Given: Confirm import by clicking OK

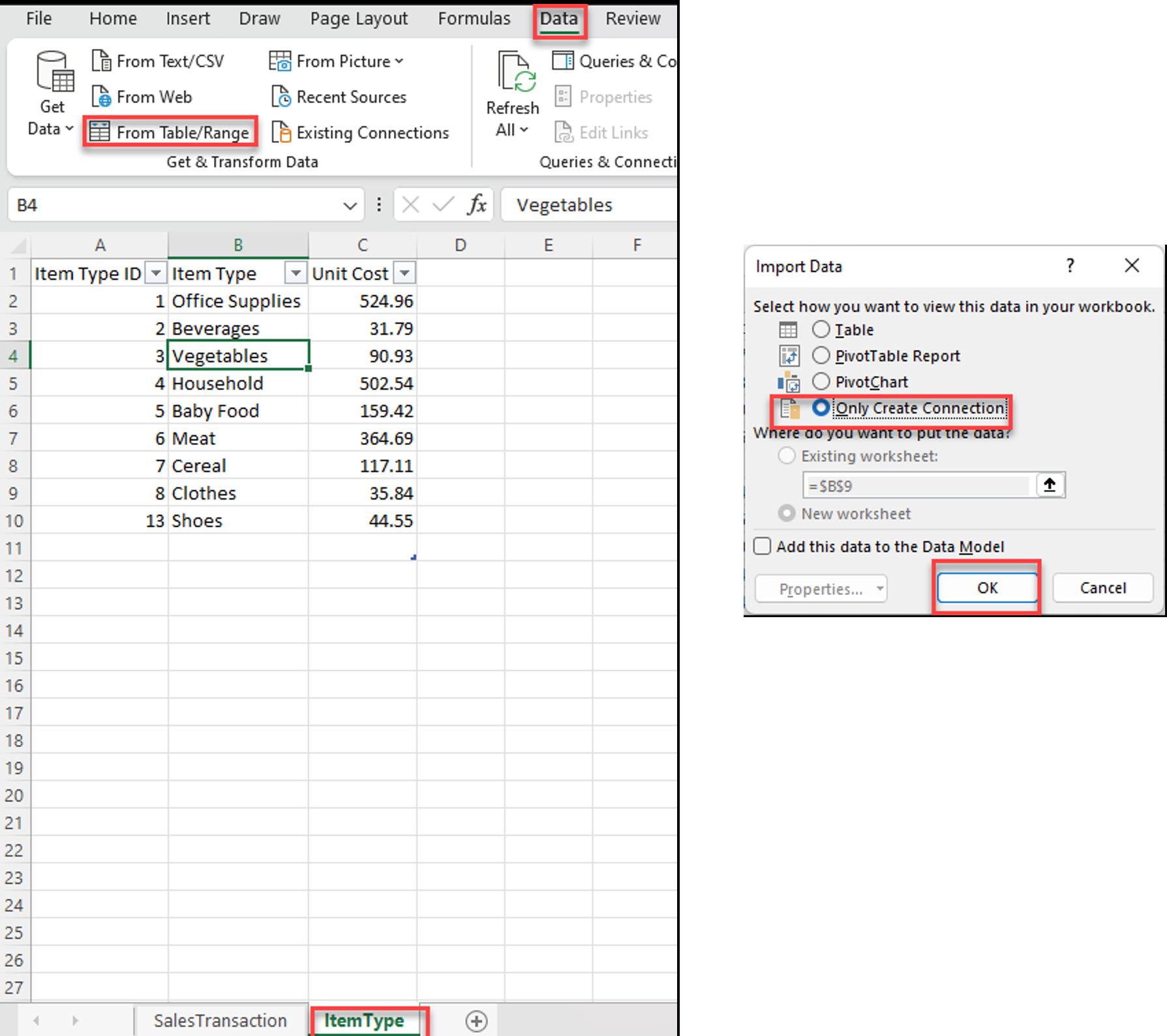Looking at the screenshot, I should (x=987, y=587).
